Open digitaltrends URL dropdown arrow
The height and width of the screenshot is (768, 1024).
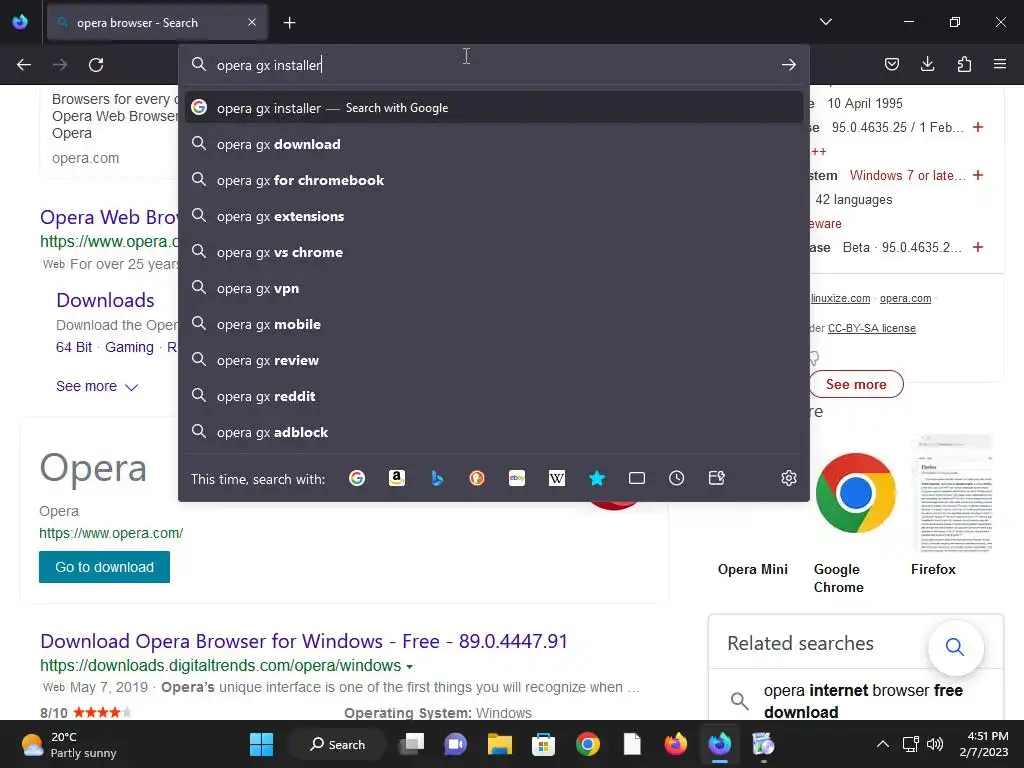(409, 667)
